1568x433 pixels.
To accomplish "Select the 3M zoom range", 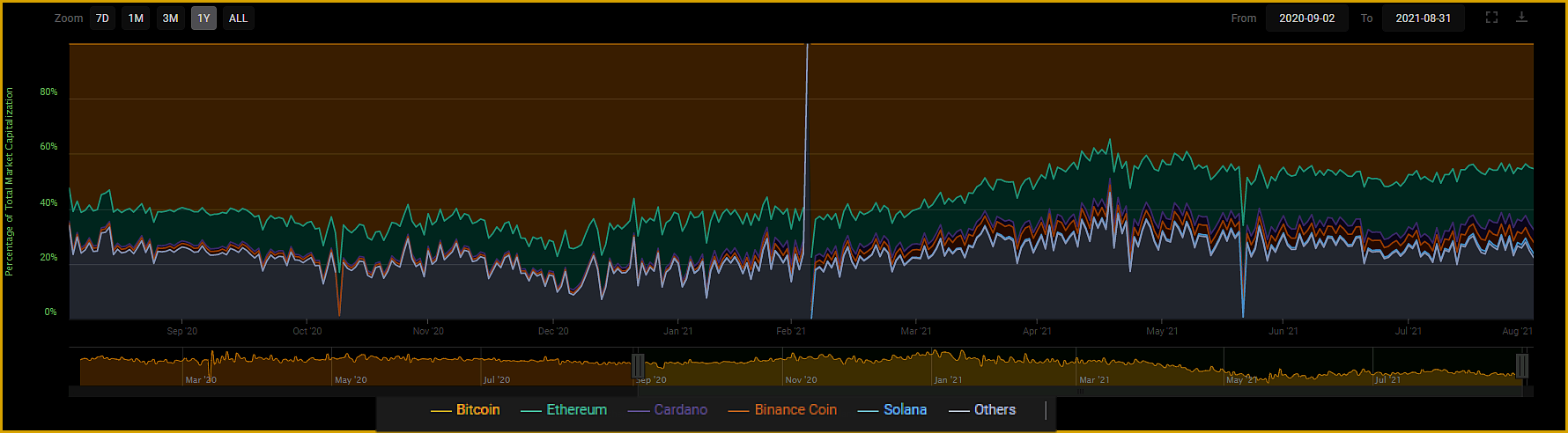I will point(170,18).
